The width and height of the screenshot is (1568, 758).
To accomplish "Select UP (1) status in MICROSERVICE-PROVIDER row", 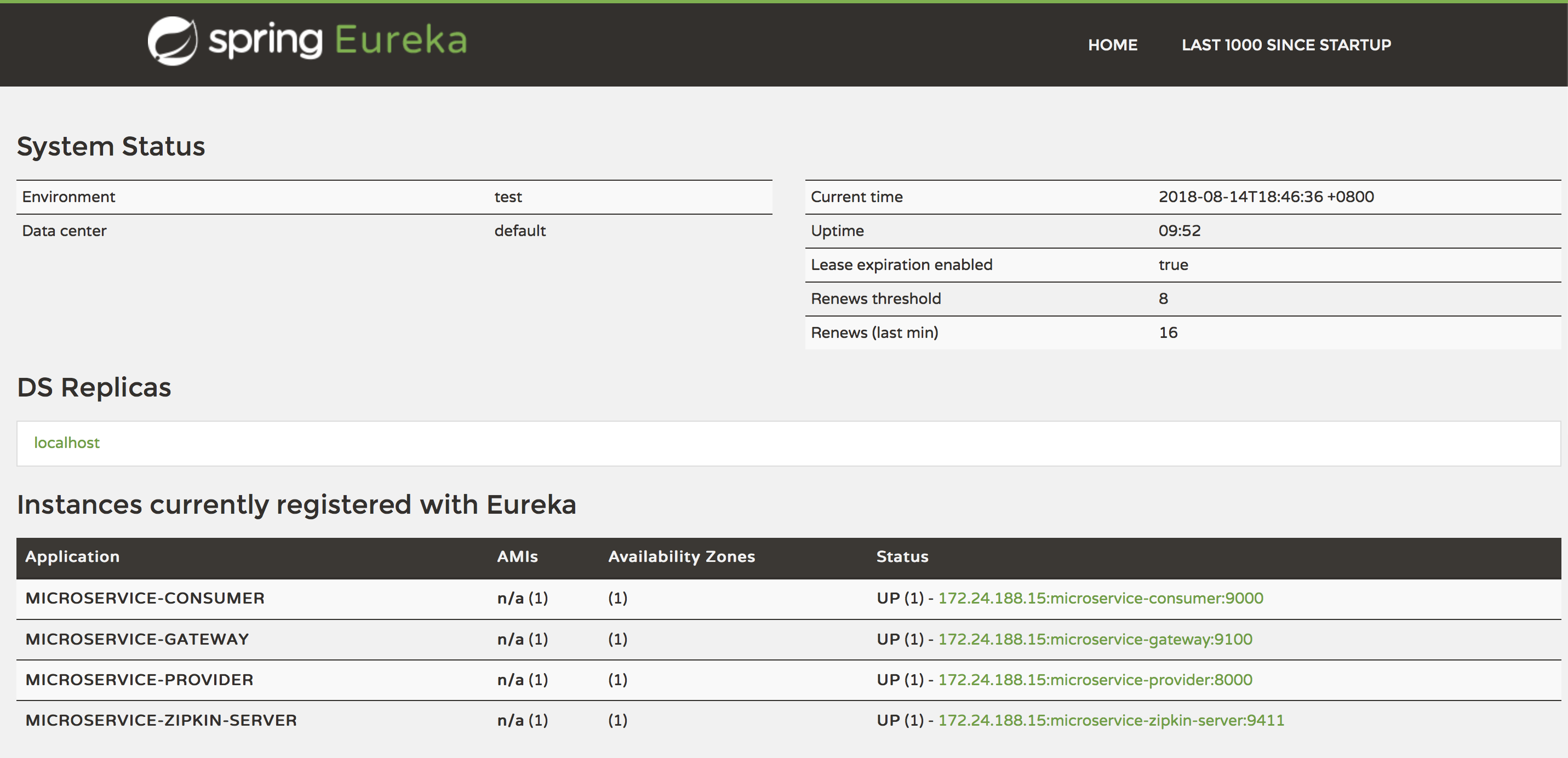I will [900, 680].
